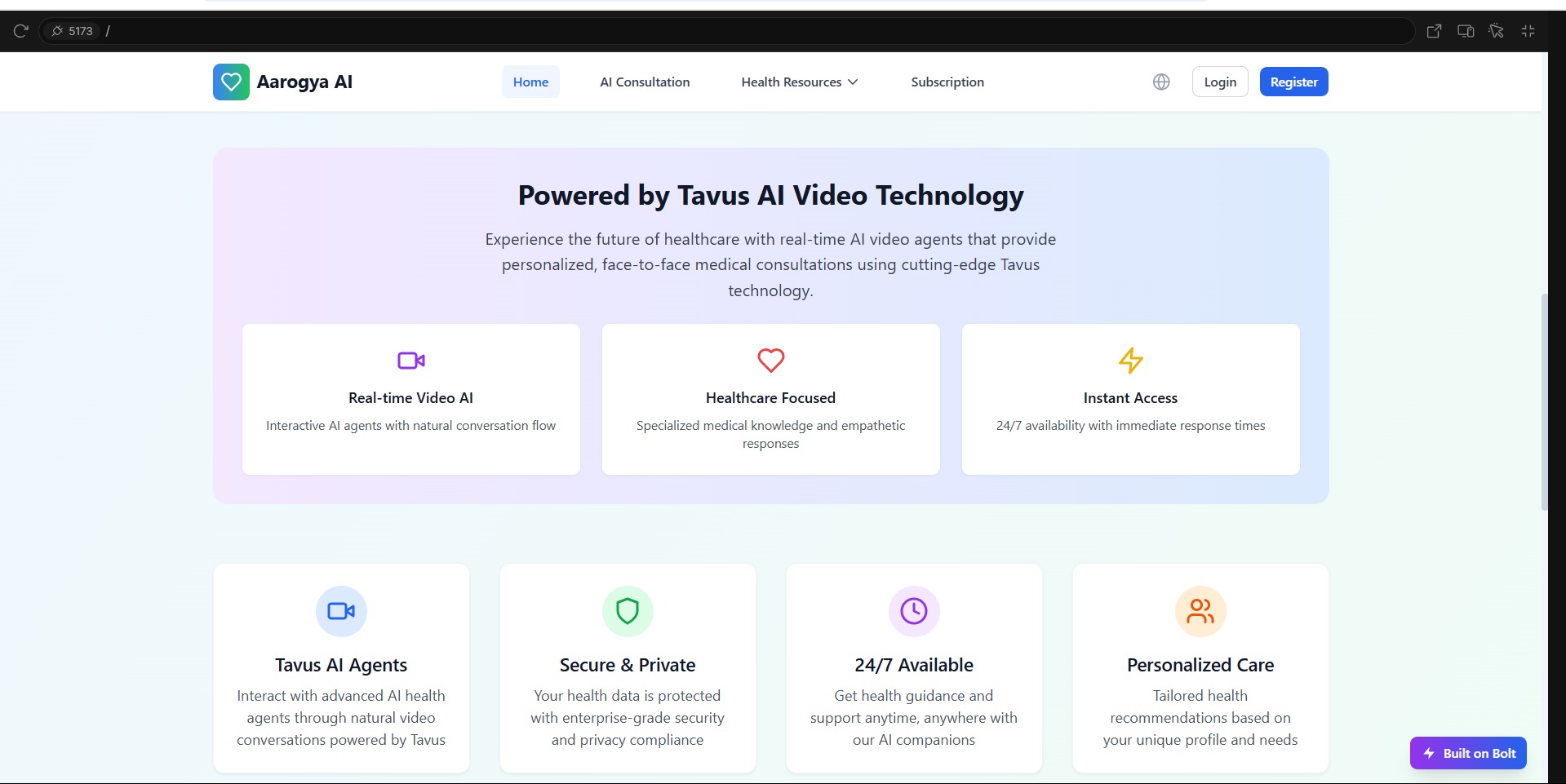Screen dimensions: 1566x784
Task: Click the Aarogya AI brand name
Action: point(304,82)
